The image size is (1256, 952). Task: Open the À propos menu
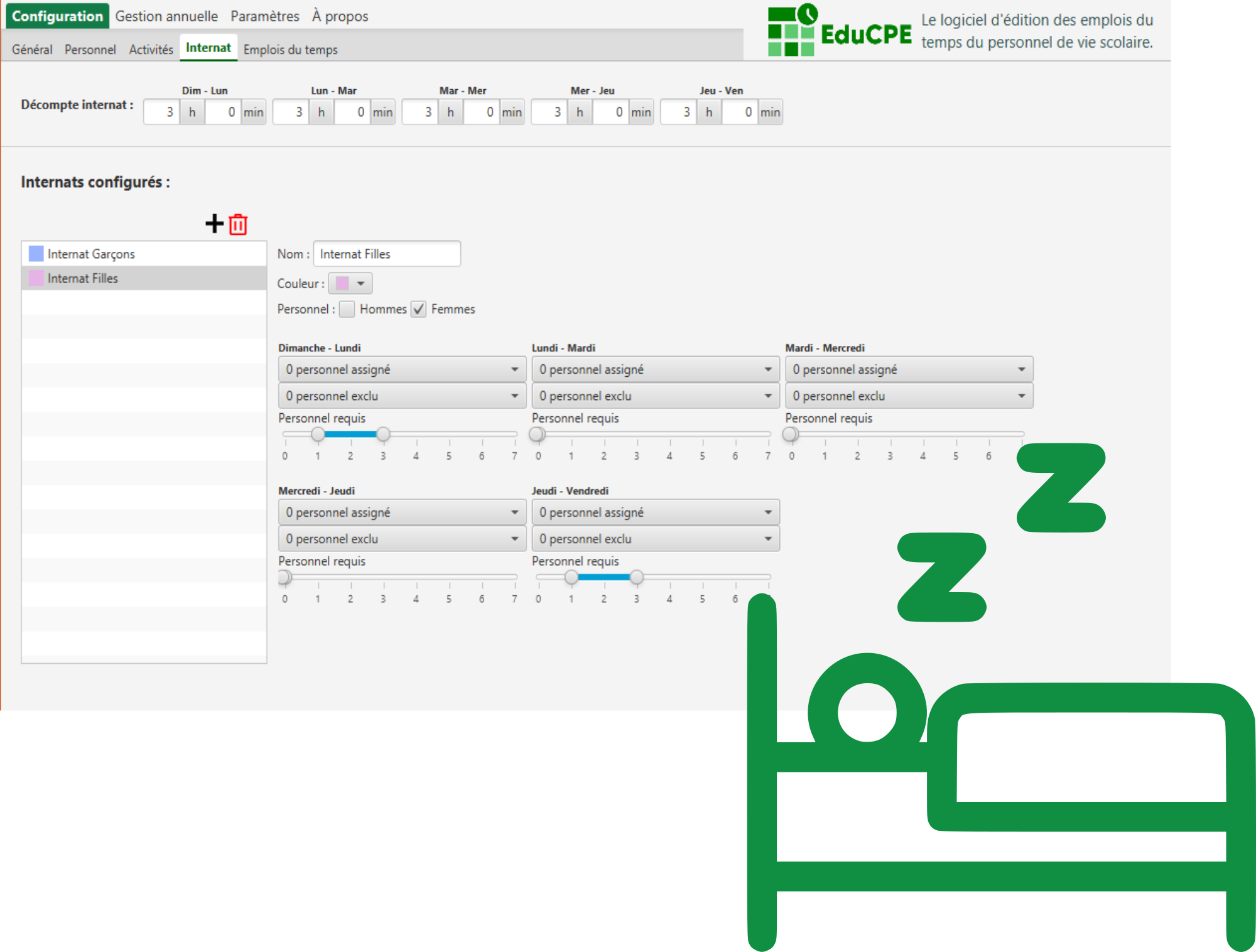pos(340,16)
